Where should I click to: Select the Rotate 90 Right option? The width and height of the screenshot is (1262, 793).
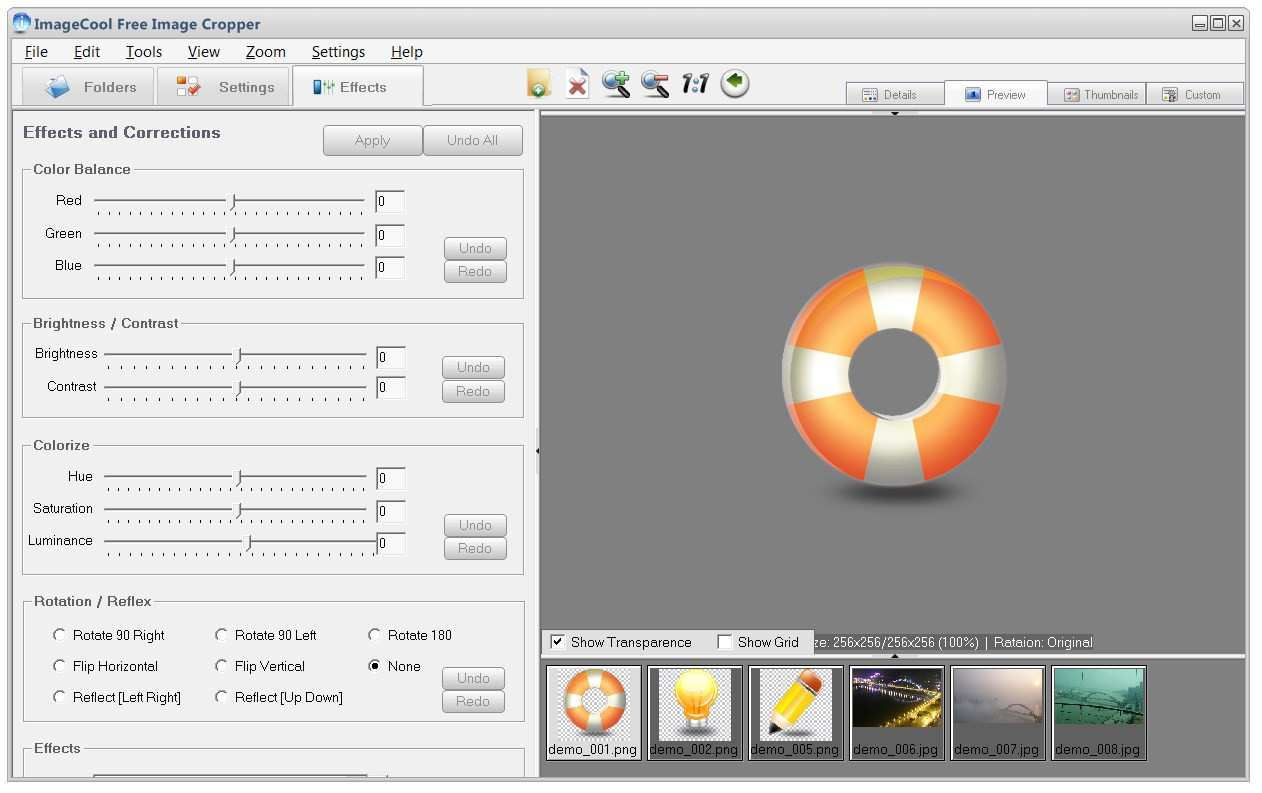(x=60, y=635)
